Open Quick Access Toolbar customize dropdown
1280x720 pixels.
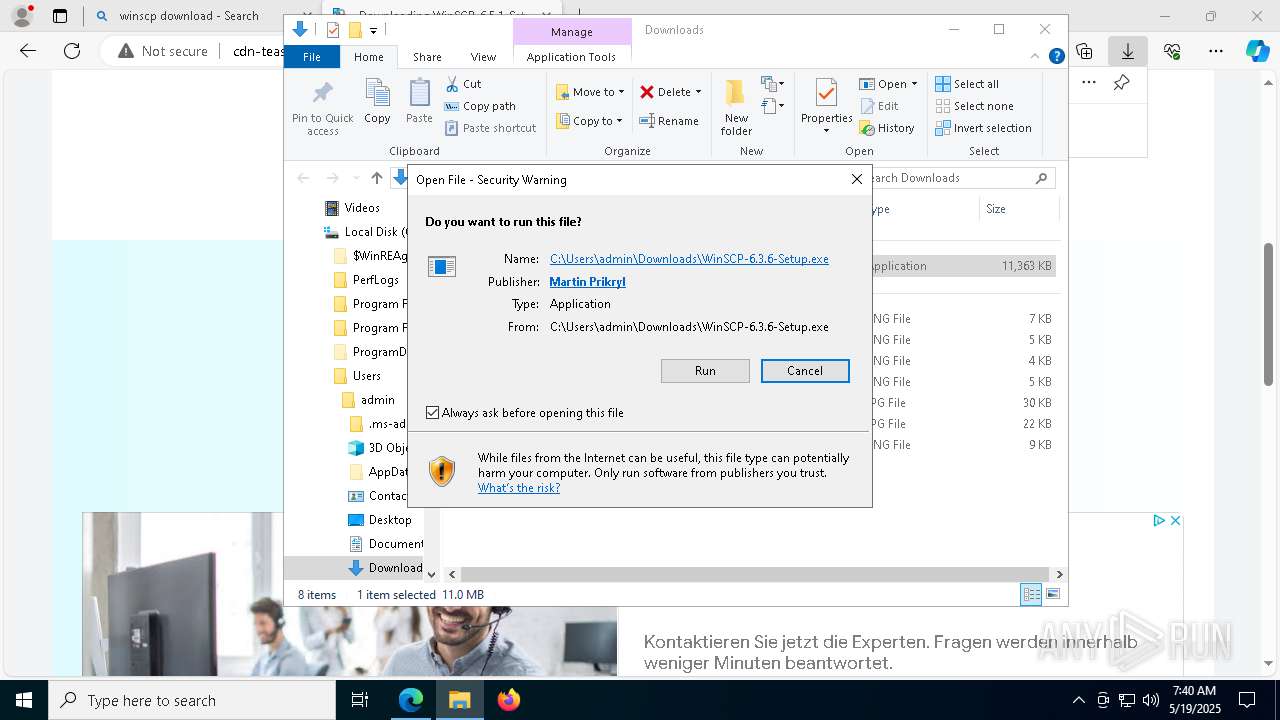click(x=373, y=30)
